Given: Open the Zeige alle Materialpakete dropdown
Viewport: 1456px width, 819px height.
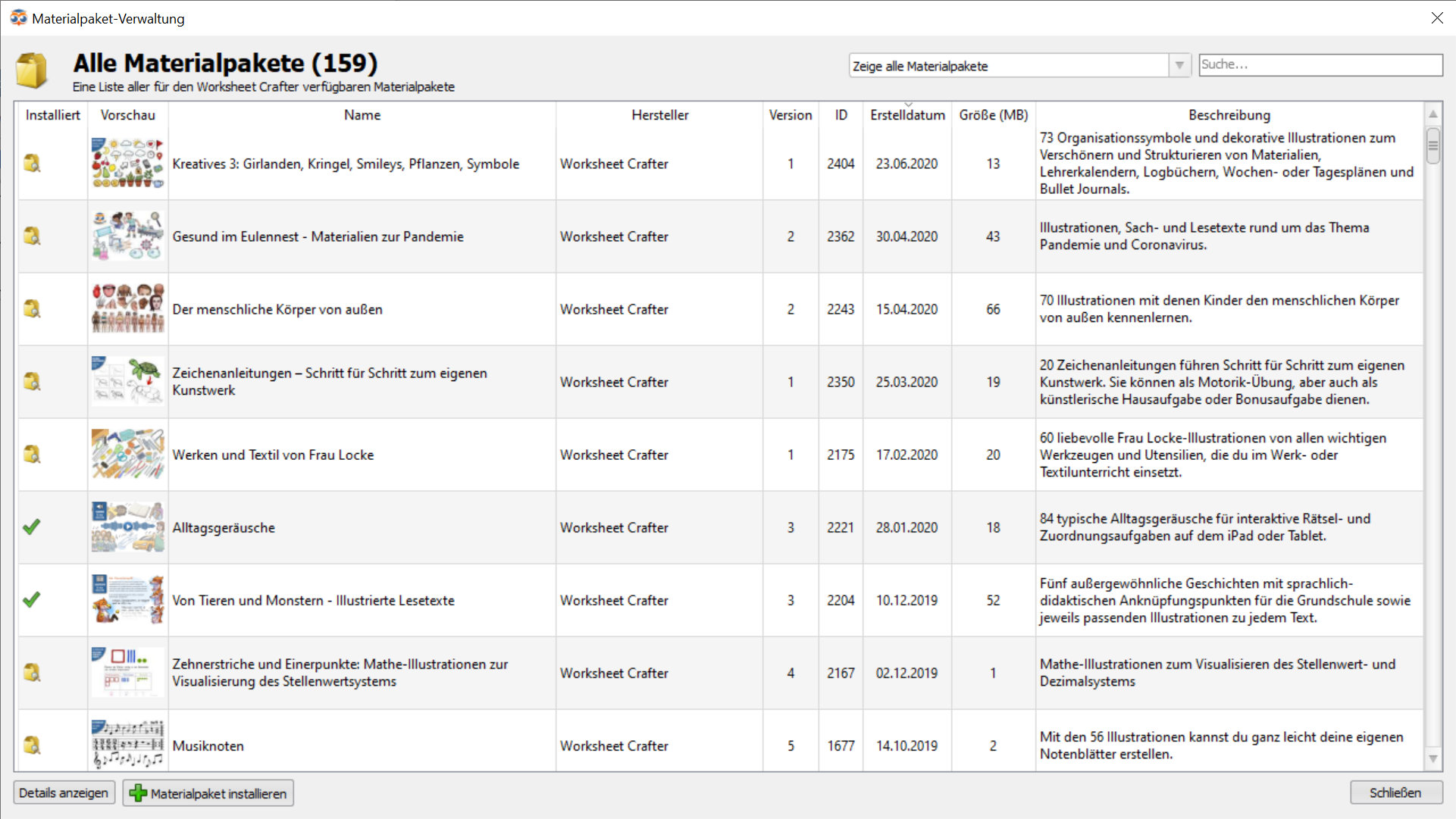Looking at the screenshot, I should 1008,66.
